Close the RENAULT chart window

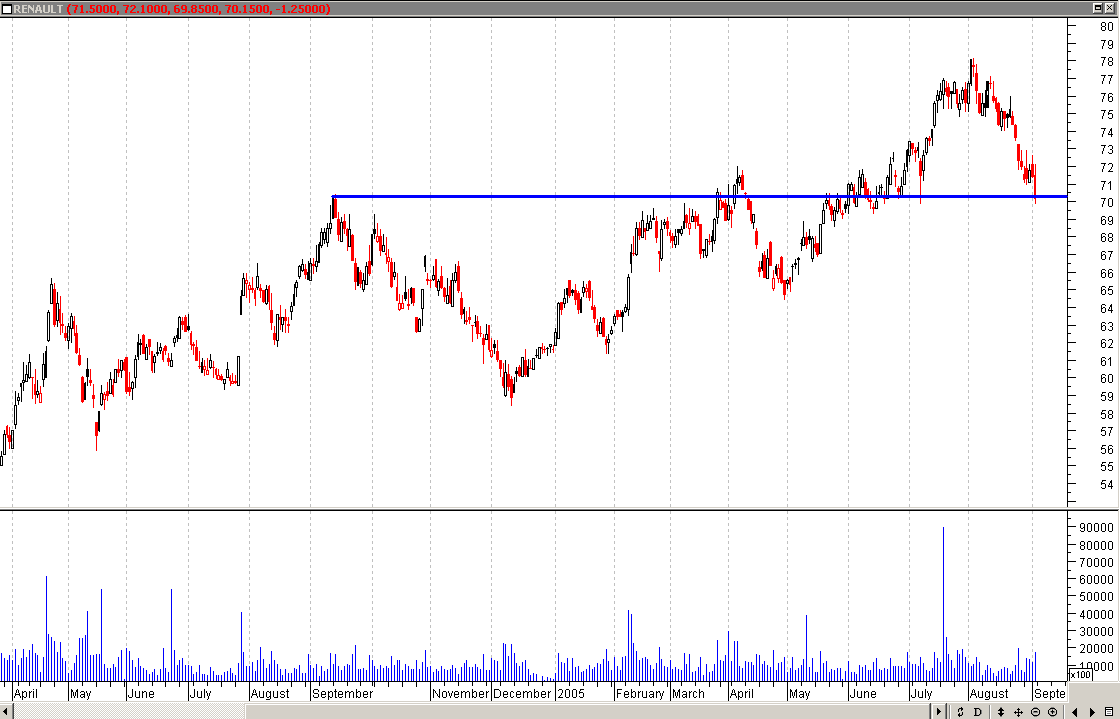(1111, 9)
